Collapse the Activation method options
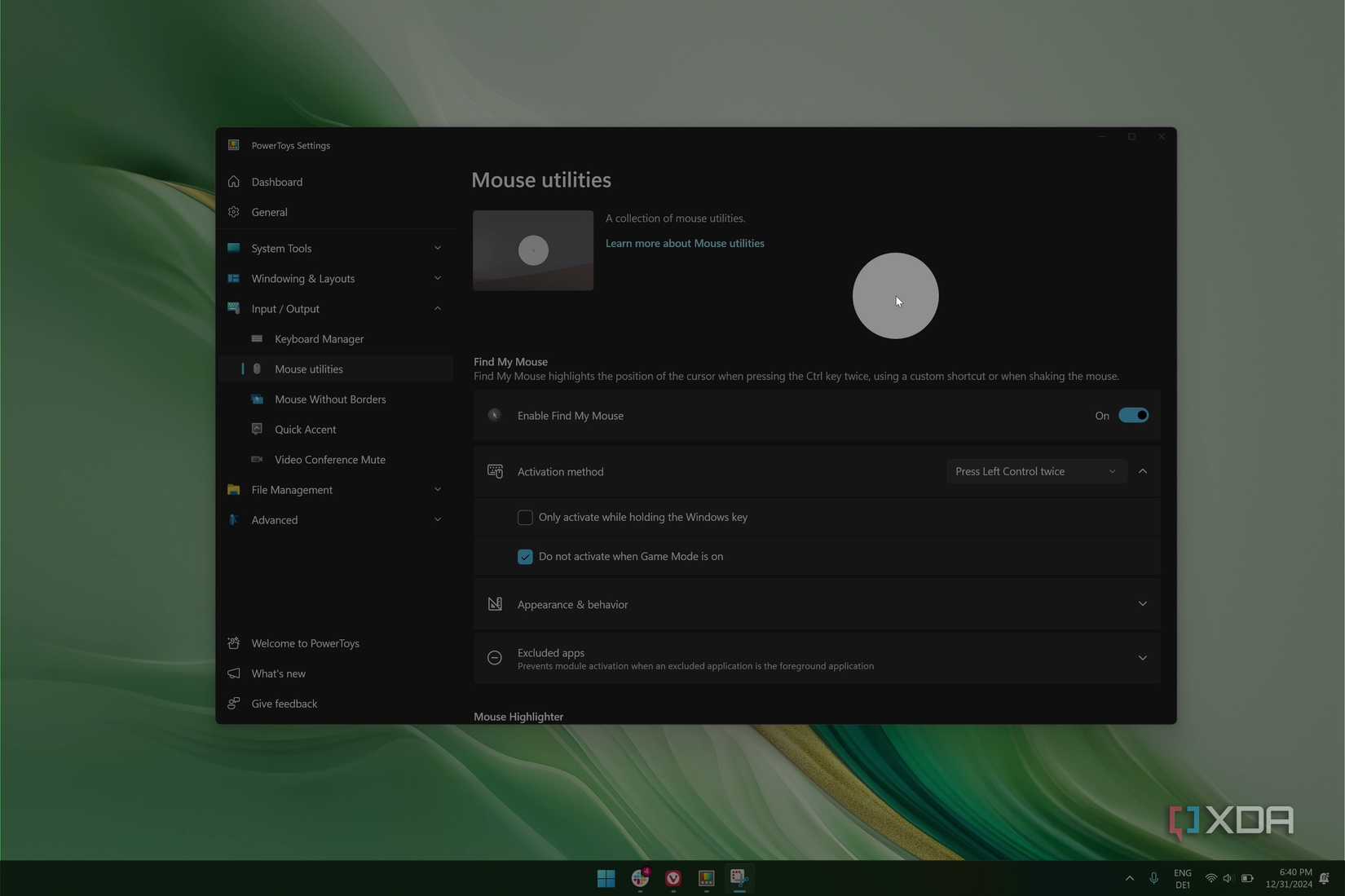 pos(1143,471)
